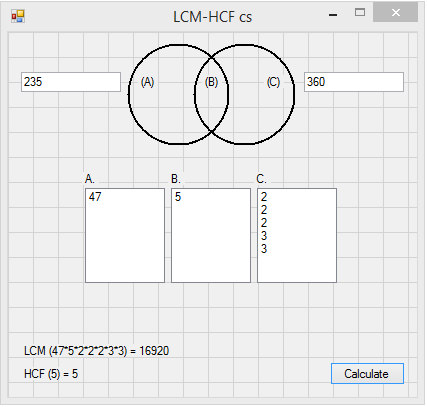Select the last 3 in list C

pyautogui.click(x=297, y=249)
